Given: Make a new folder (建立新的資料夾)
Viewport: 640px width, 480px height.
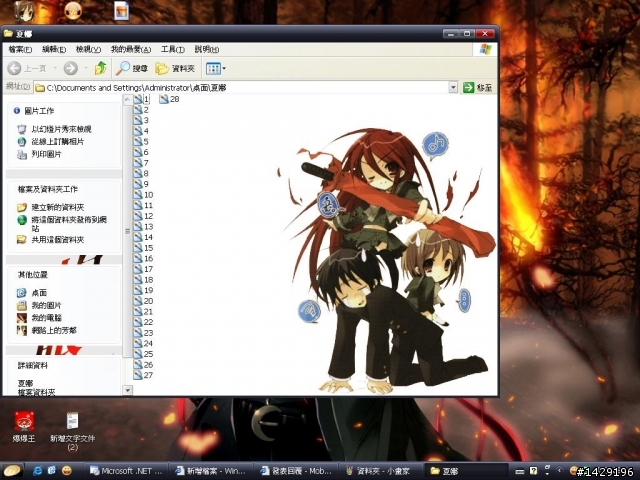Looking at the screenshot, I should (58, 207).
